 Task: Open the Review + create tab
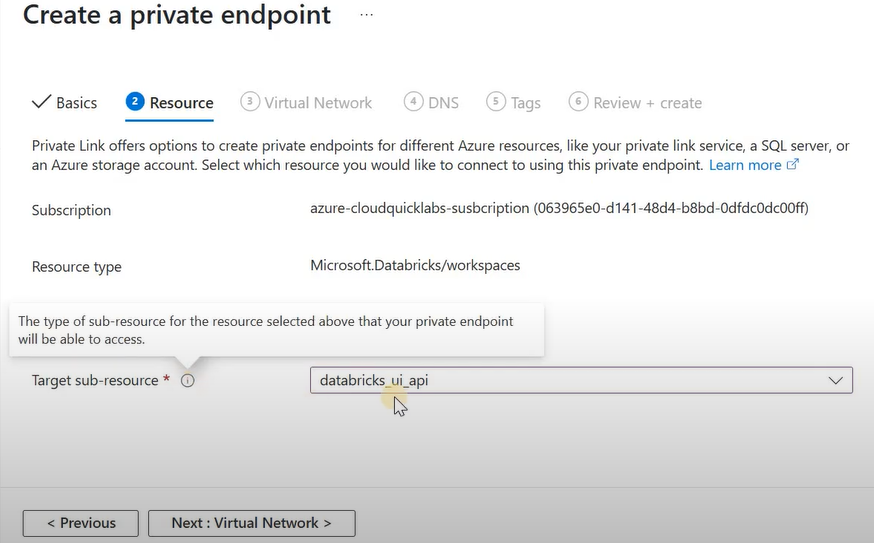(x=647, y=103)
